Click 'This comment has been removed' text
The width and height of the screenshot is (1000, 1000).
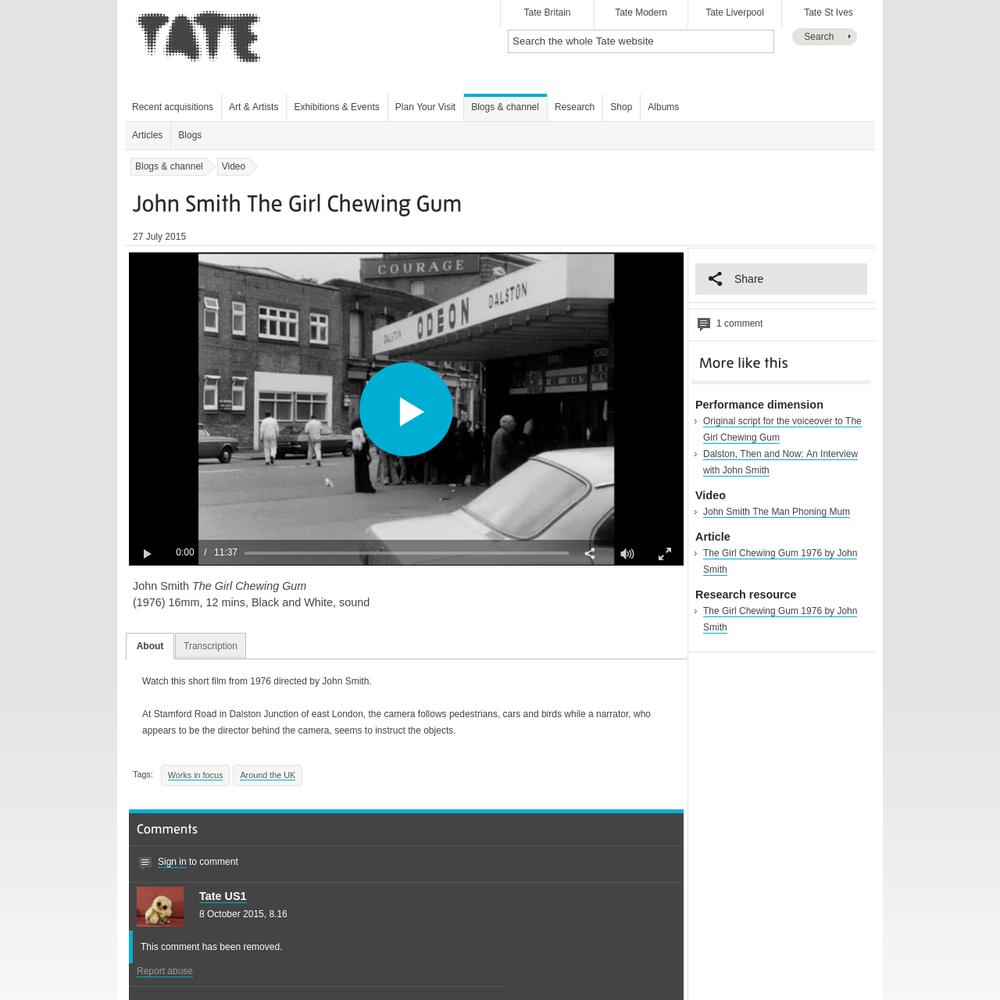click(211, 946)
